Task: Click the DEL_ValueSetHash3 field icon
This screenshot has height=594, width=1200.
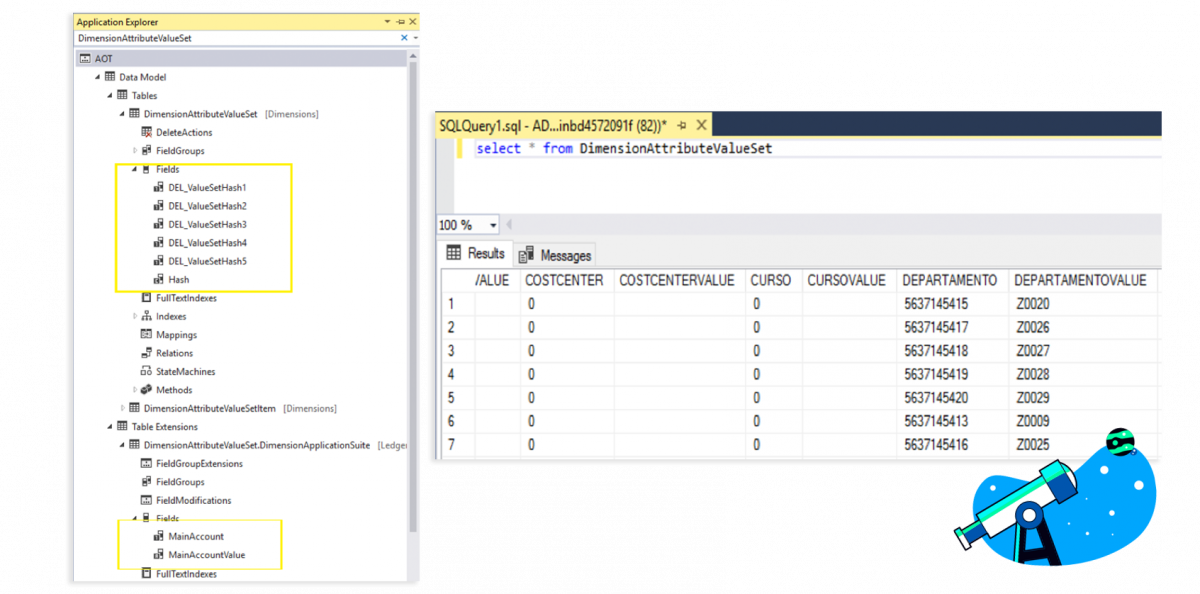Action: click(158, 224)
